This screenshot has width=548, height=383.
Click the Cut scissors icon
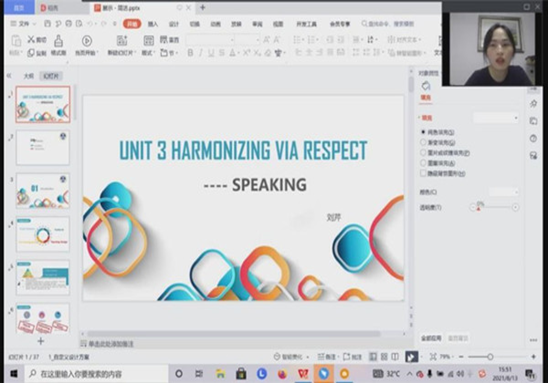pyautogui.click(x=31, y=39)
